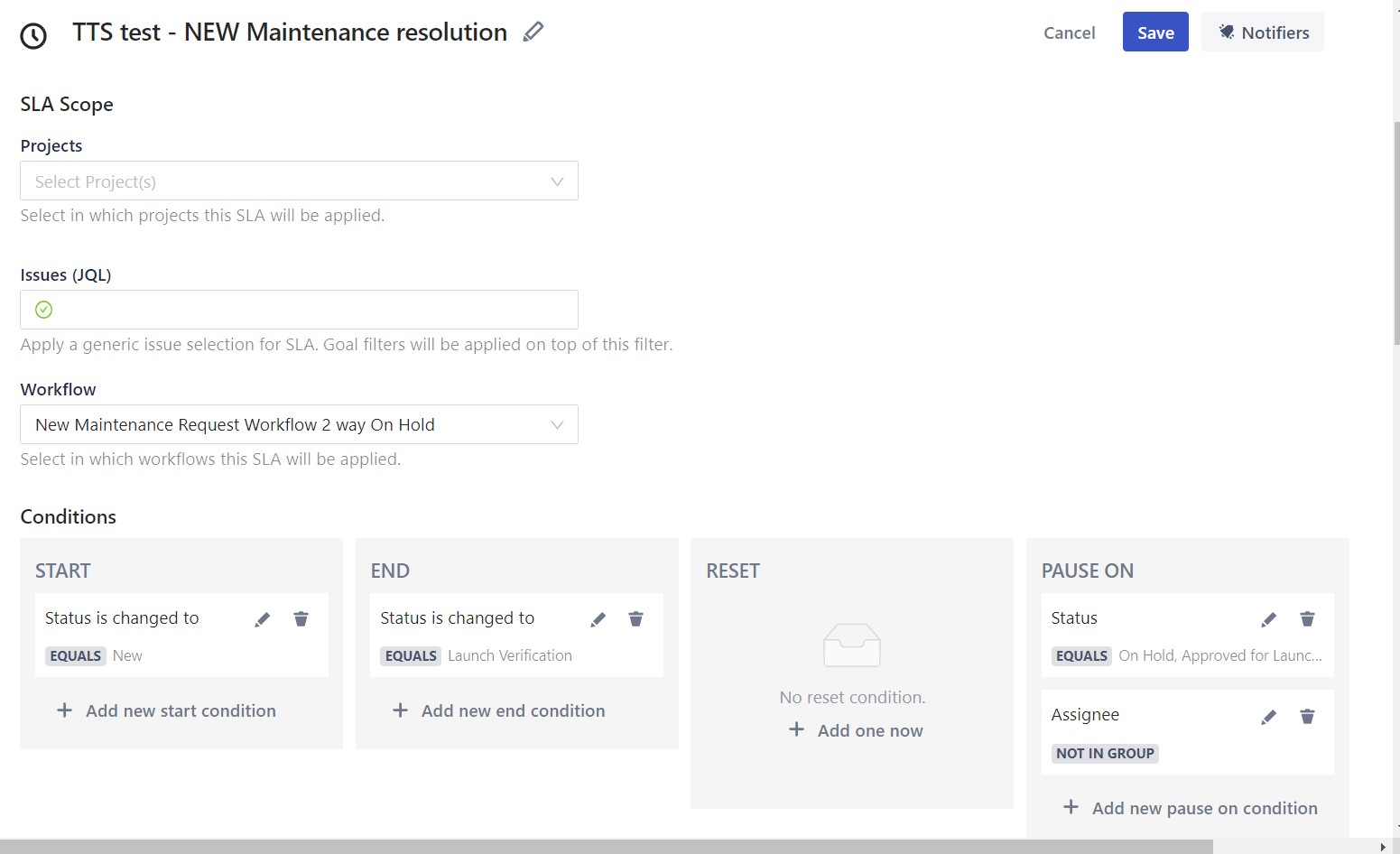The height and width of the screenshot is (854, 1400).
Task: Click 'Launch Verification' value in END condition
Action: 510,656
